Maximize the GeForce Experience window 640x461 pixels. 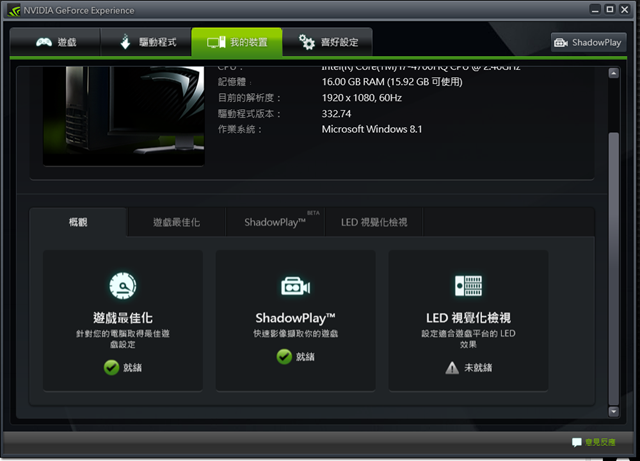[x=610, y=9]
